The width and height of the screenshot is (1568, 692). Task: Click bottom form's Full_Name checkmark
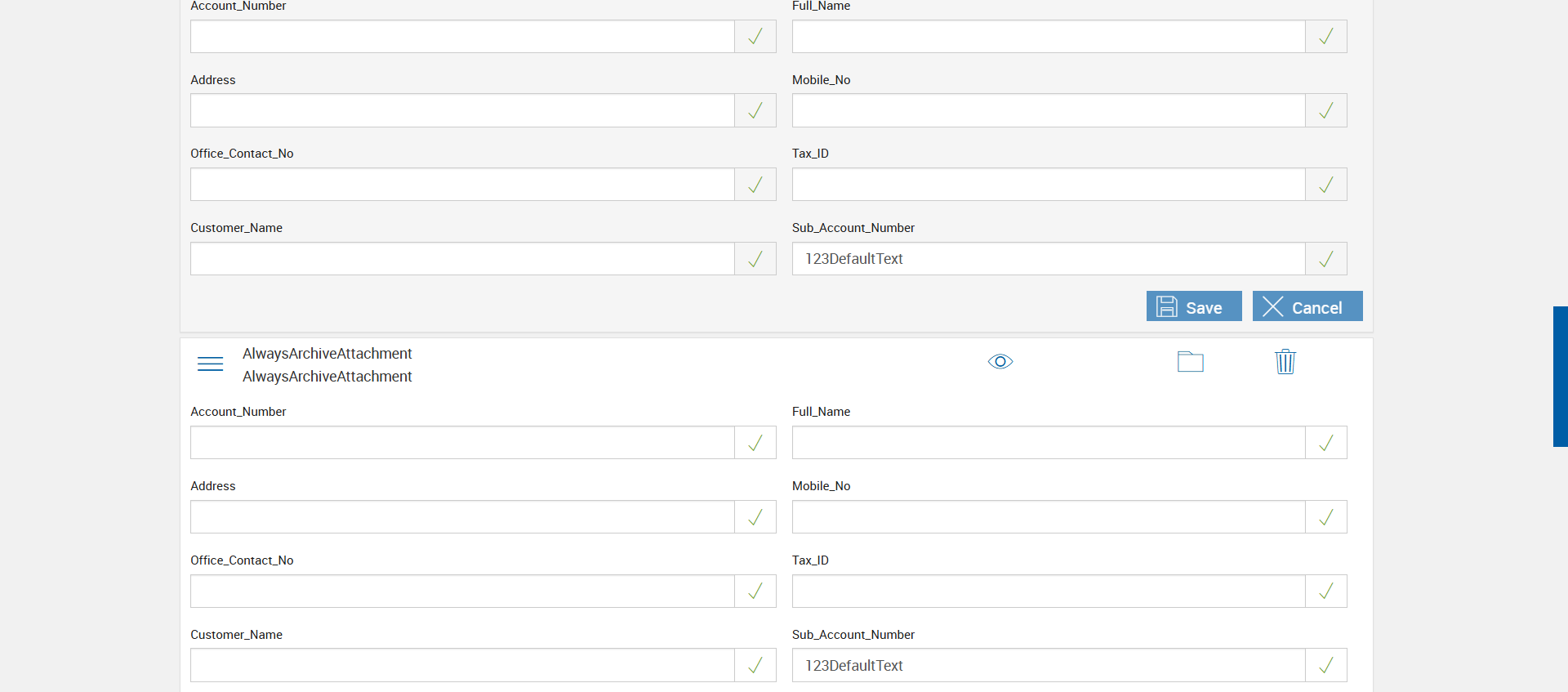click(x=1325, y=443)
